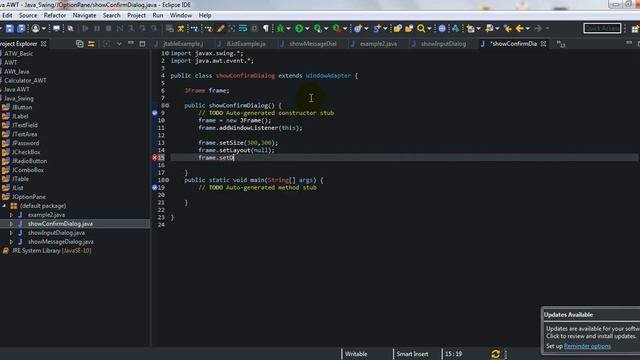This screenshot has width=640, height=360.
Task: Click the Debug bug icon
Action: [x=280, y=28]
